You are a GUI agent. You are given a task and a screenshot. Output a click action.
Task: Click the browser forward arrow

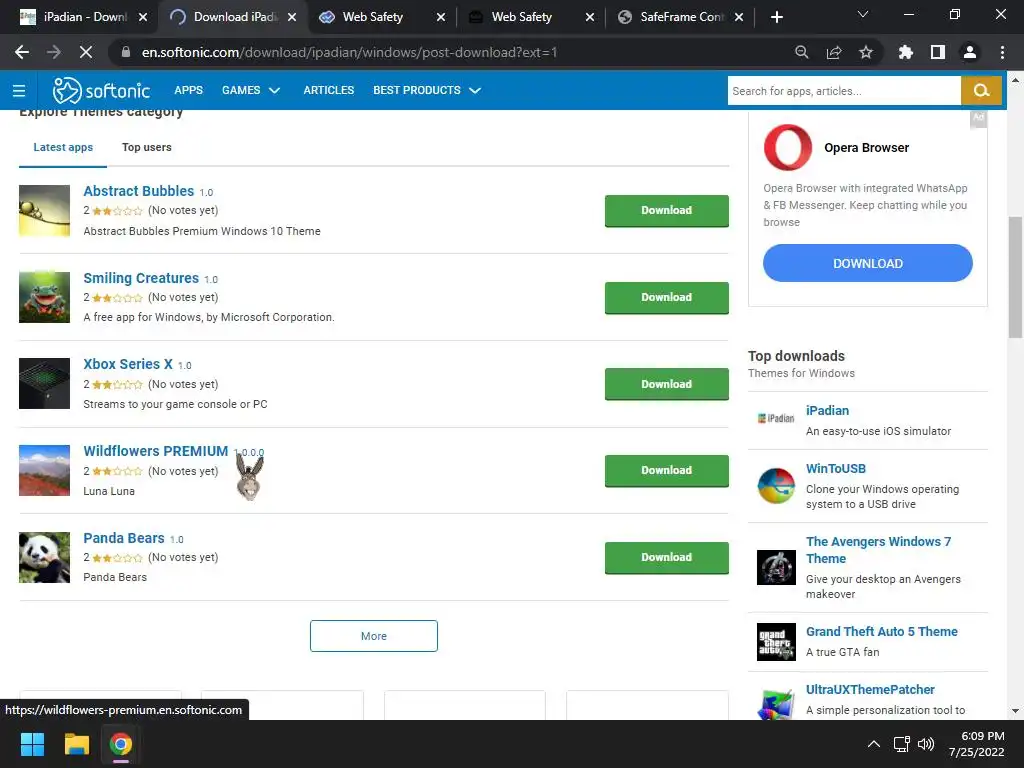(x=54, y=52)
